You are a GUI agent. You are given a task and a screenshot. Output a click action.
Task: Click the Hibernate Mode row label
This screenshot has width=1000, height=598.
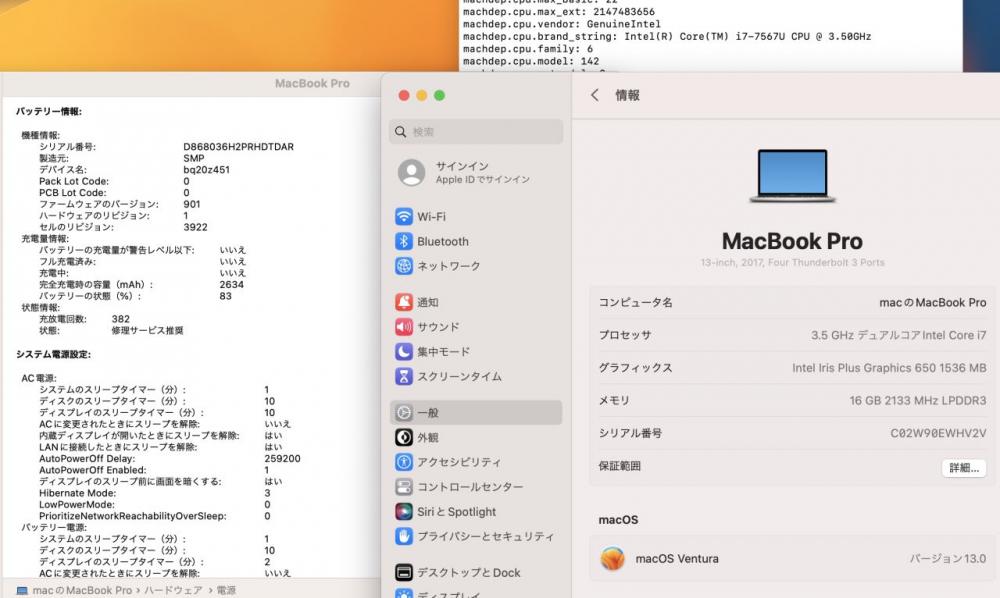[78, 493]
